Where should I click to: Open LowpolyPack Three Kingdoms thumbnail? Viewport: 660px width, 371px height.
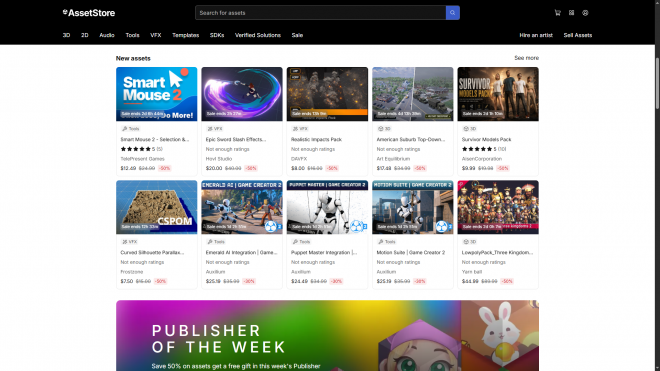498,207
